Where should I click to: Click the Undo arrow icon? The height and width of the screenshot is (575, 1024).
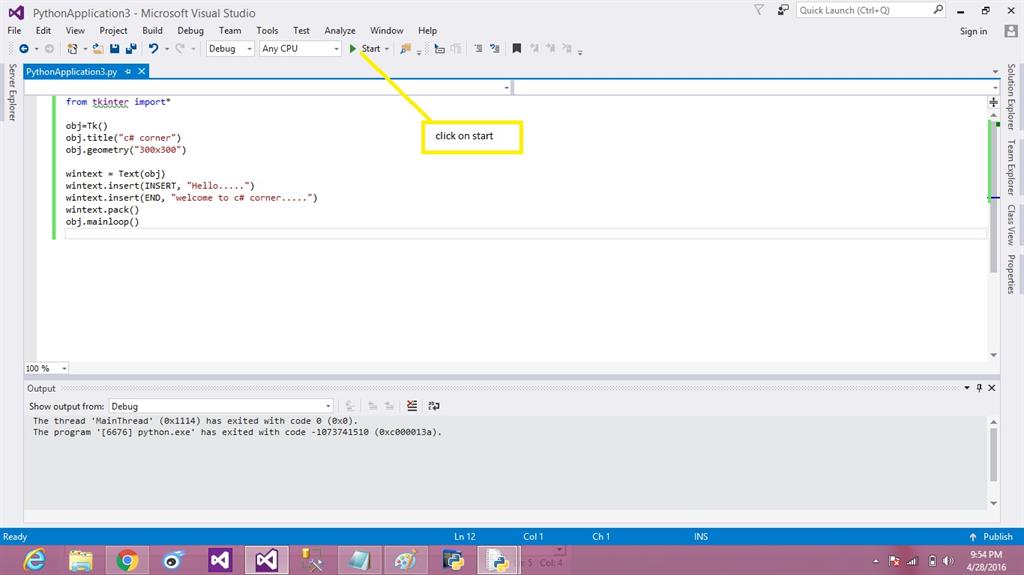point(153,48)
